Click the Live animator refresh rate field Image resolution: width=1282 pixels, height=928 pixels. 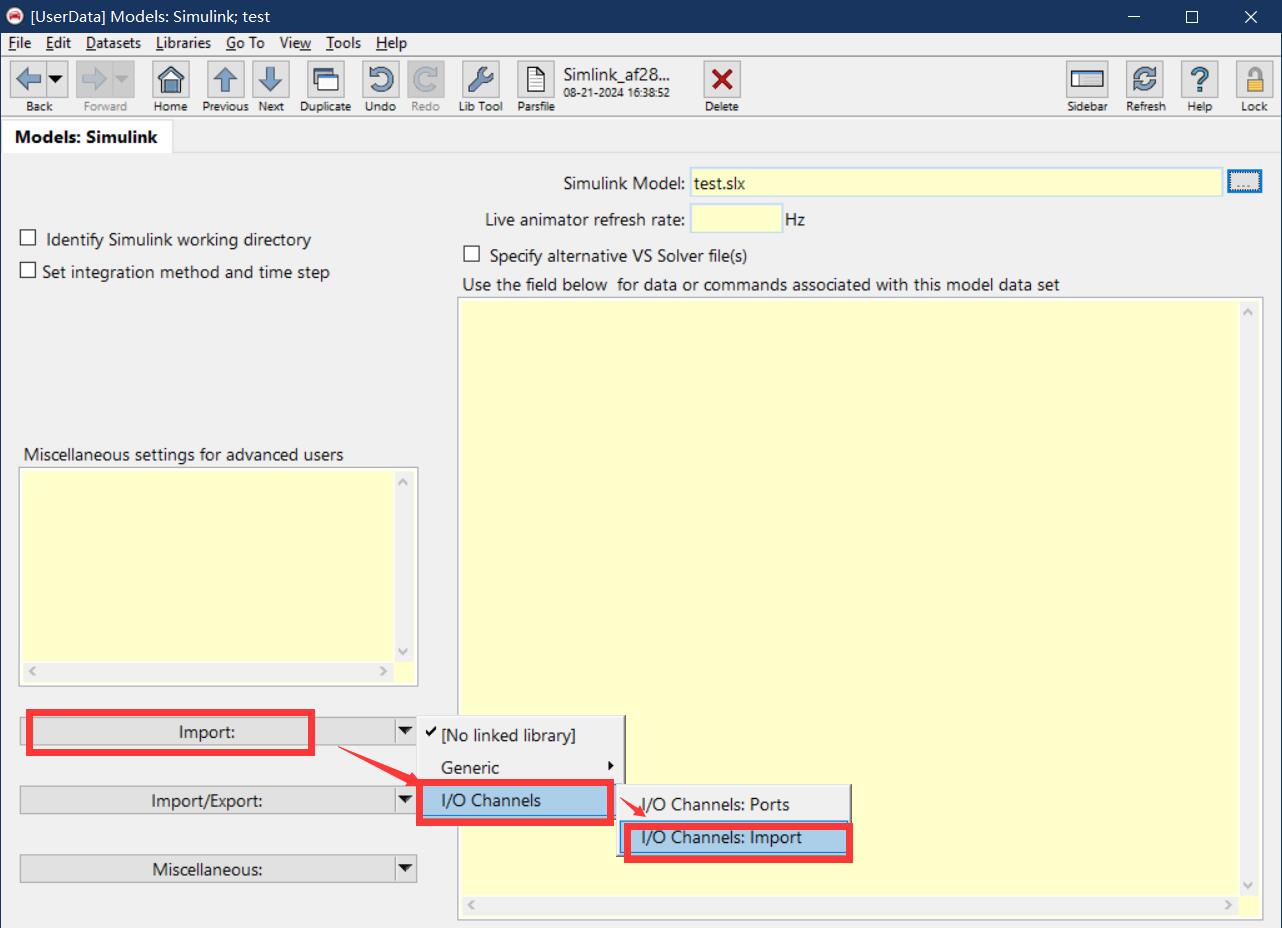coord(736,219)
